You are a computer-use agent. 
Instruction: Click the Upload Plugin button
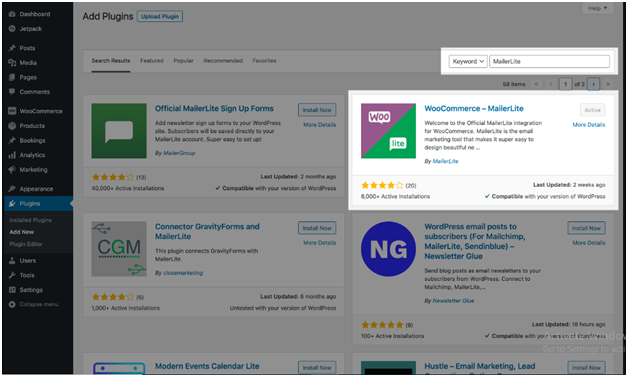(x=160, y=16)
